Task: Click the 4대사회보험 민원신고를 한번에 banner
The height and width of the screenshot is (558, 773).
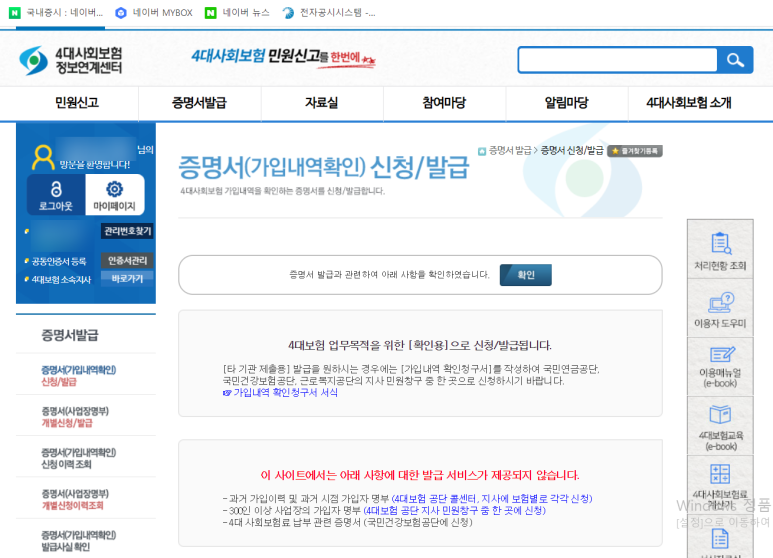Action: pos(283,58)
